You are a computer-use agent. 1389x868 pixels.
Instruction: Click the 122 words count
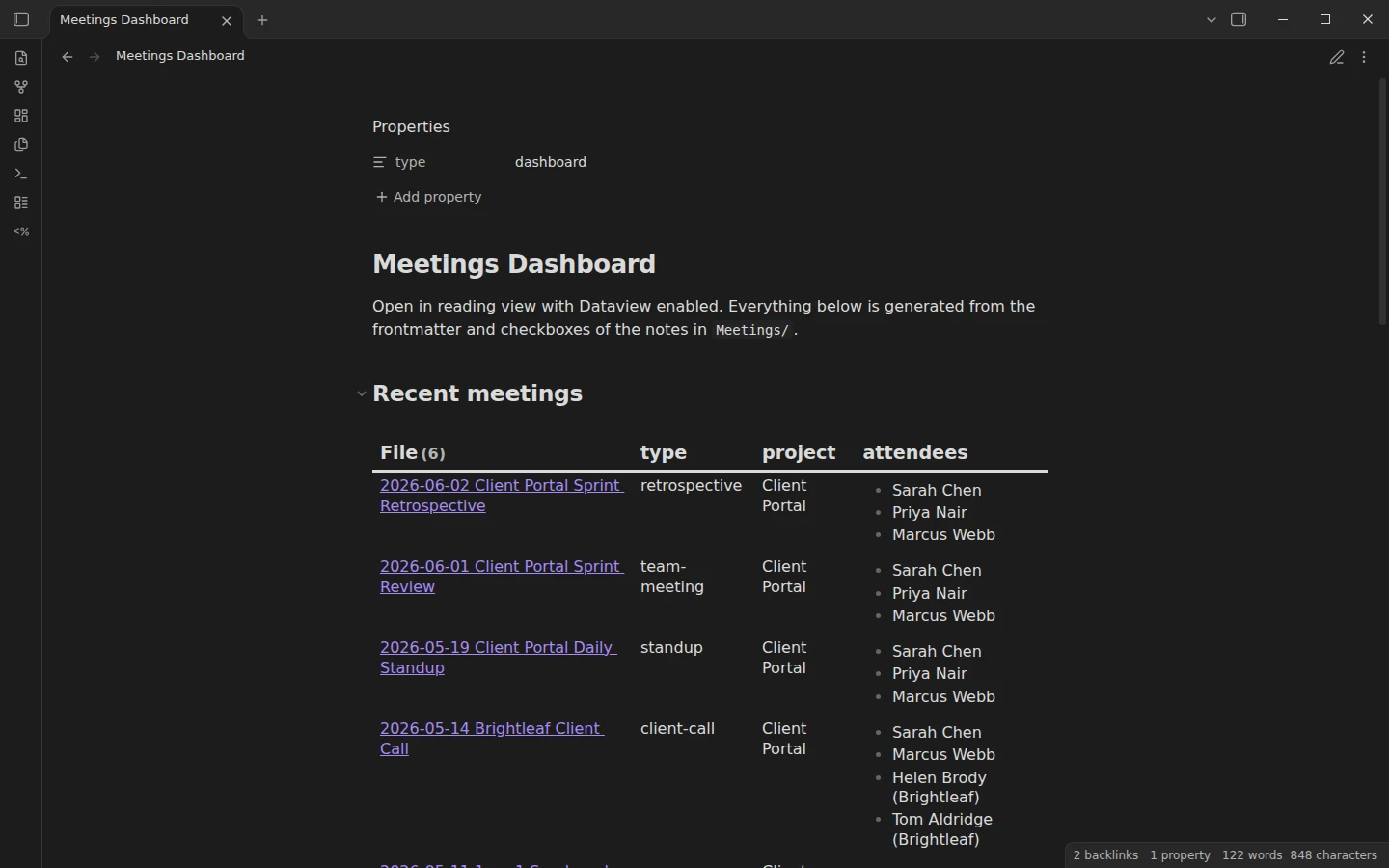(x=1252, y=855)
